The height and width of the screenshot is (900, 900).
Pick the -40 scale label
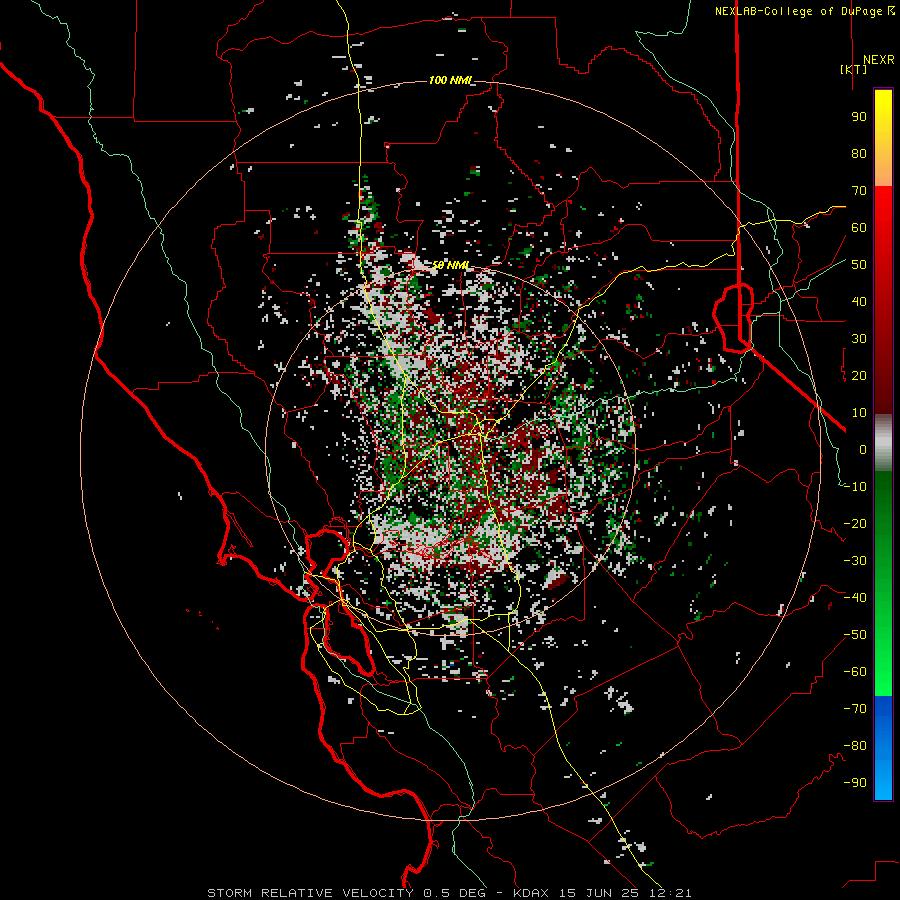pos(855,598)
